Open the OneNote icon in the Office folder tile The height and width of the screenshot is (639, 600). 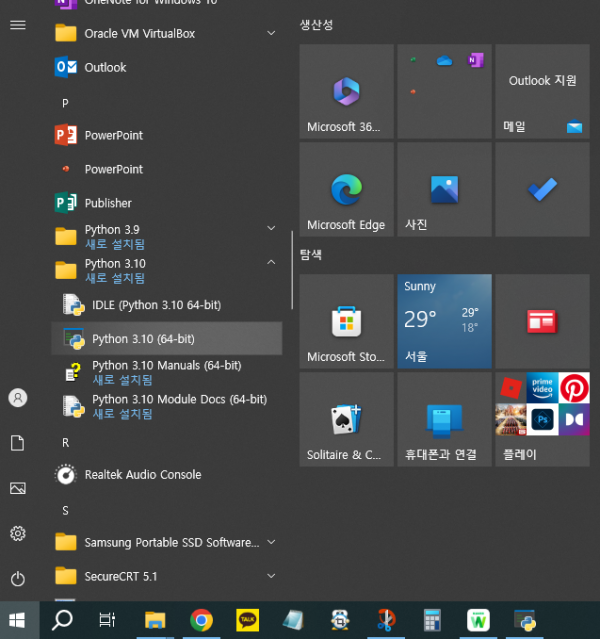[475, 60]
